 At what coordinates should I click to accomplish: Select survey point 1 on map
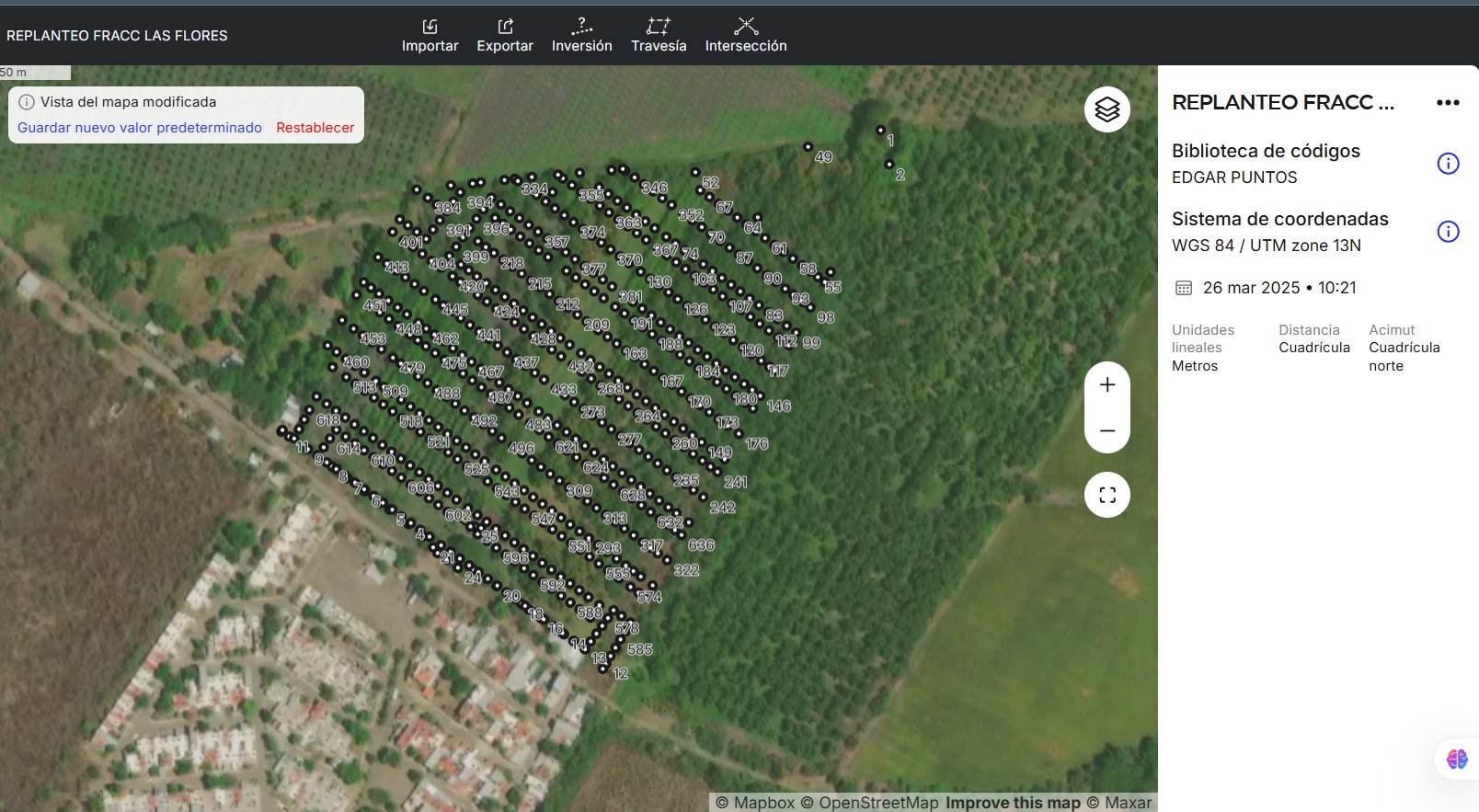880,131
